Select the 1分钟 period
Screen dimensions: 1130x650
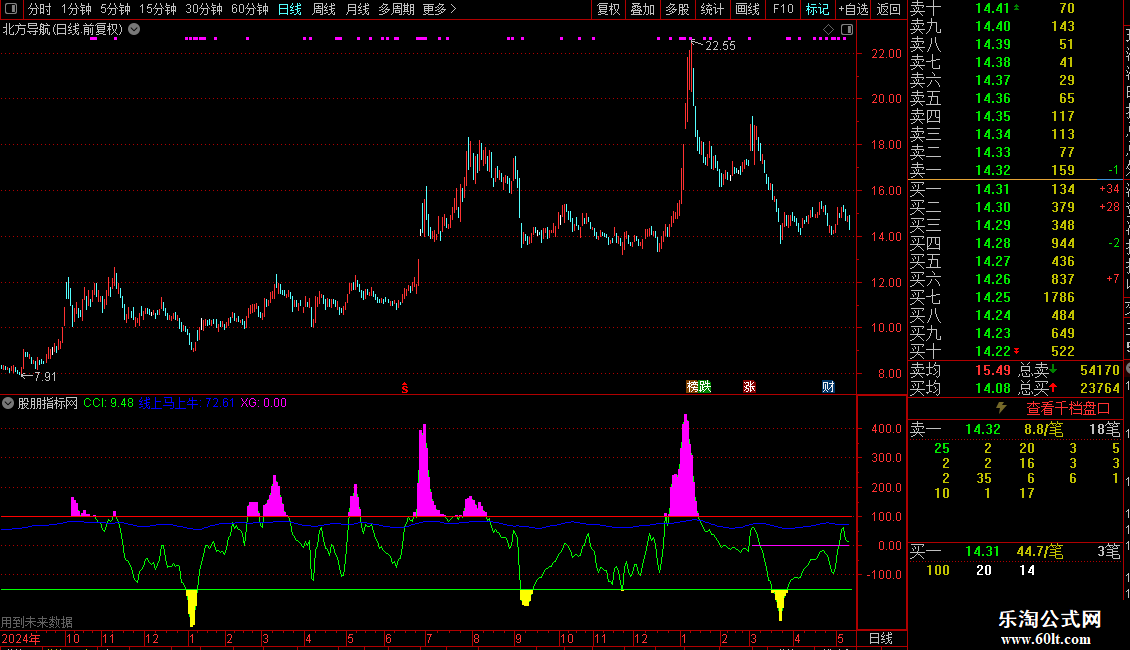click(76, 9)
